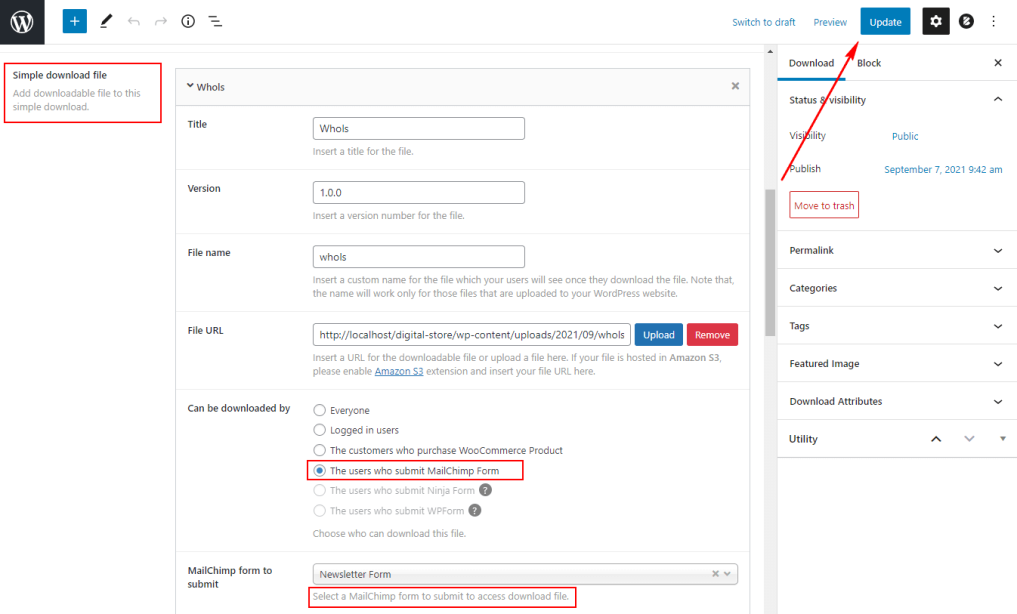Select users who submit WPForm
The image size is (1017, 614).
click(x=319, y=510)
